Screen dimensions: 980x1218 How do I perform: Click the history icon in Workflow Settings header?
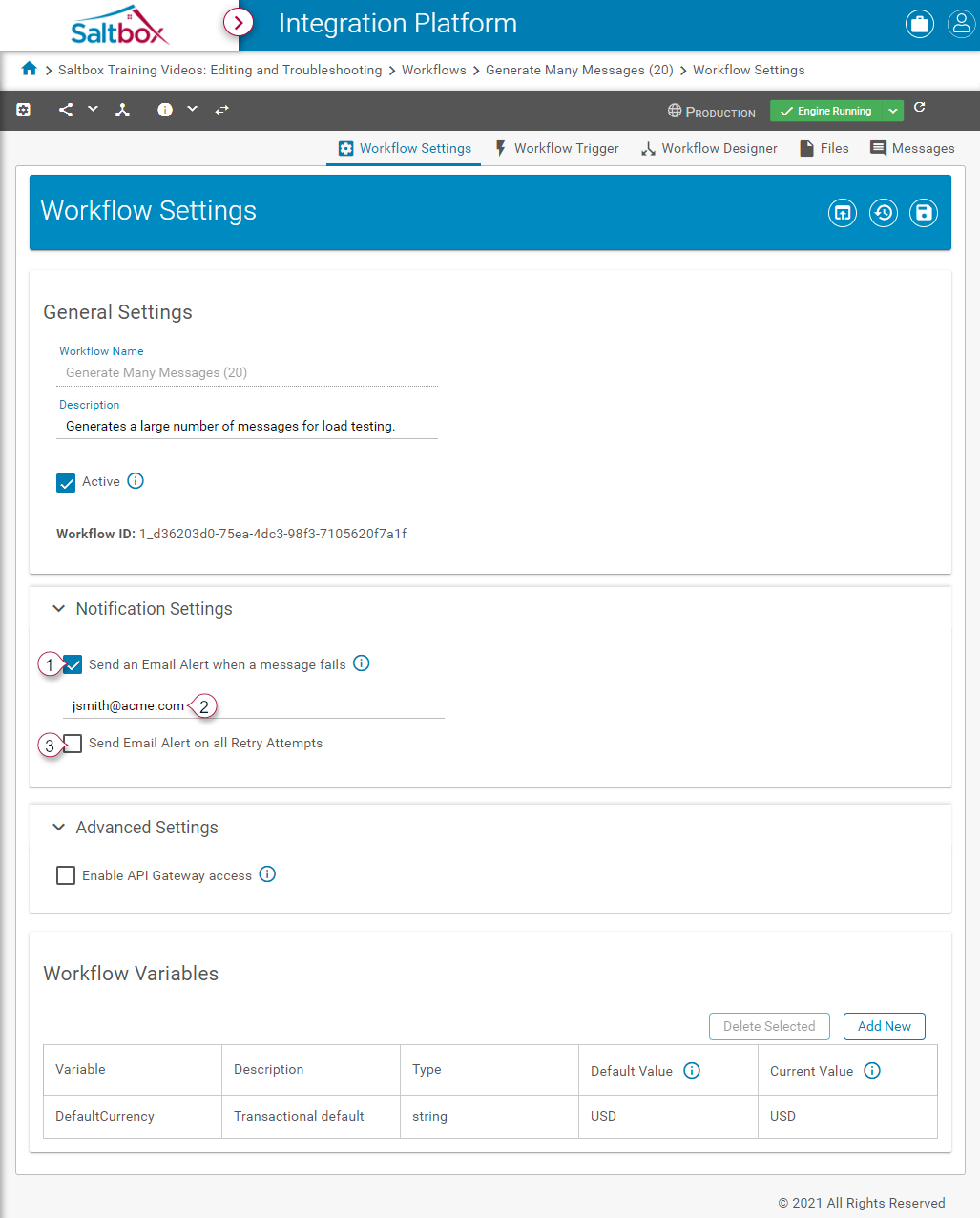pos(884,213)
